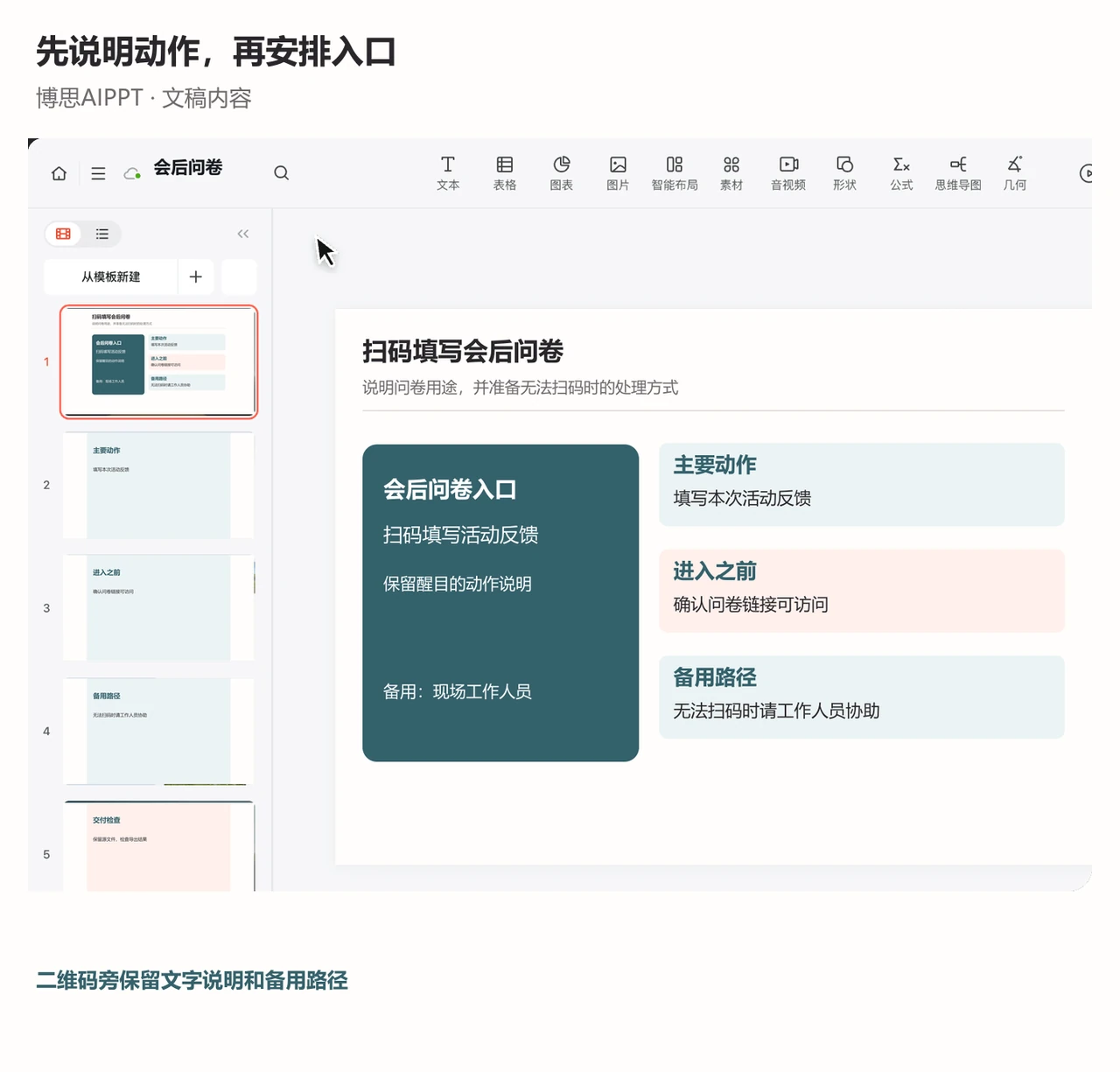The image size is (1120, 1072).
Task: Click subtitle 说明问卷用途 text
Action: [521, 388]
